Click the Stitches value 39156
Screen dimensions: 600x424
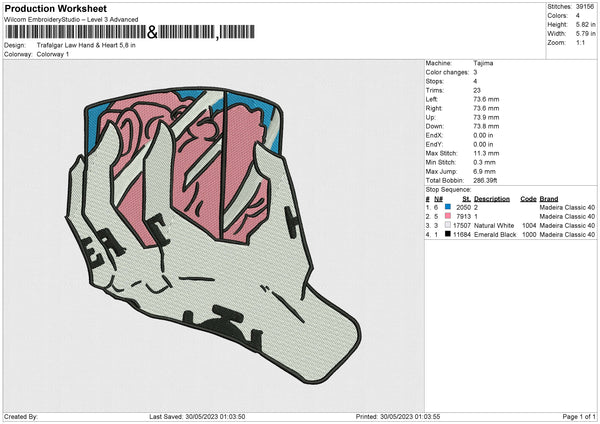click(585, 7)
